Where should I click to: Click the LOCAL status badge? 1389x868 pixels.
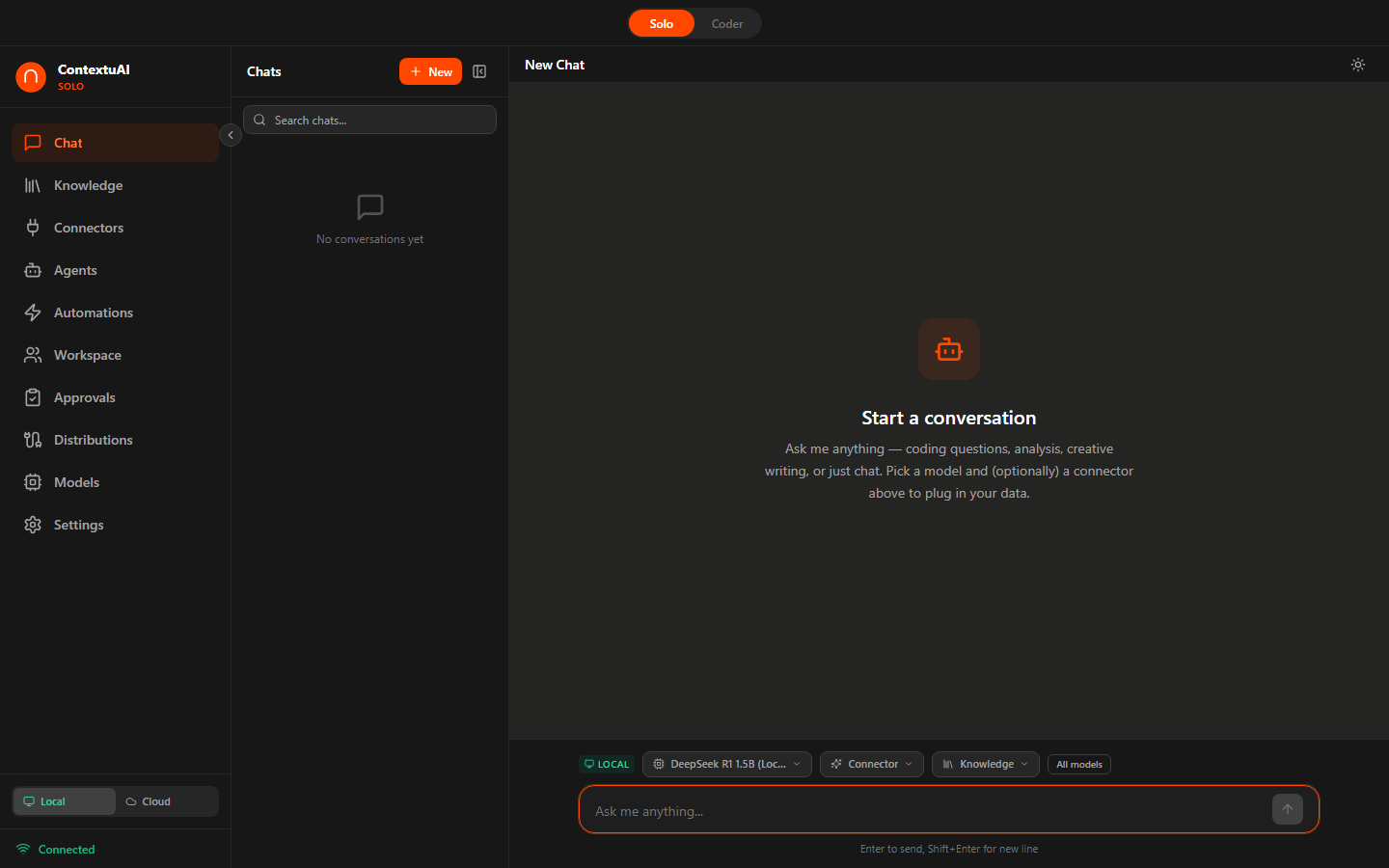[x=607, y=764]
